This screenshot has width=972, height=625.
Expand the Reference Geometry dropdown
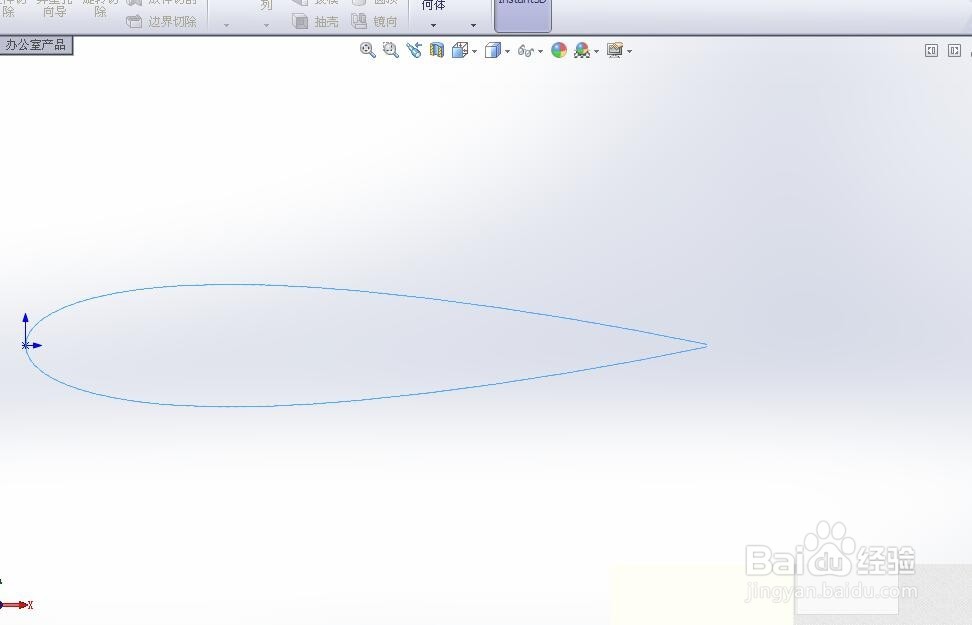pyautogui.click(x=432, y=24)
